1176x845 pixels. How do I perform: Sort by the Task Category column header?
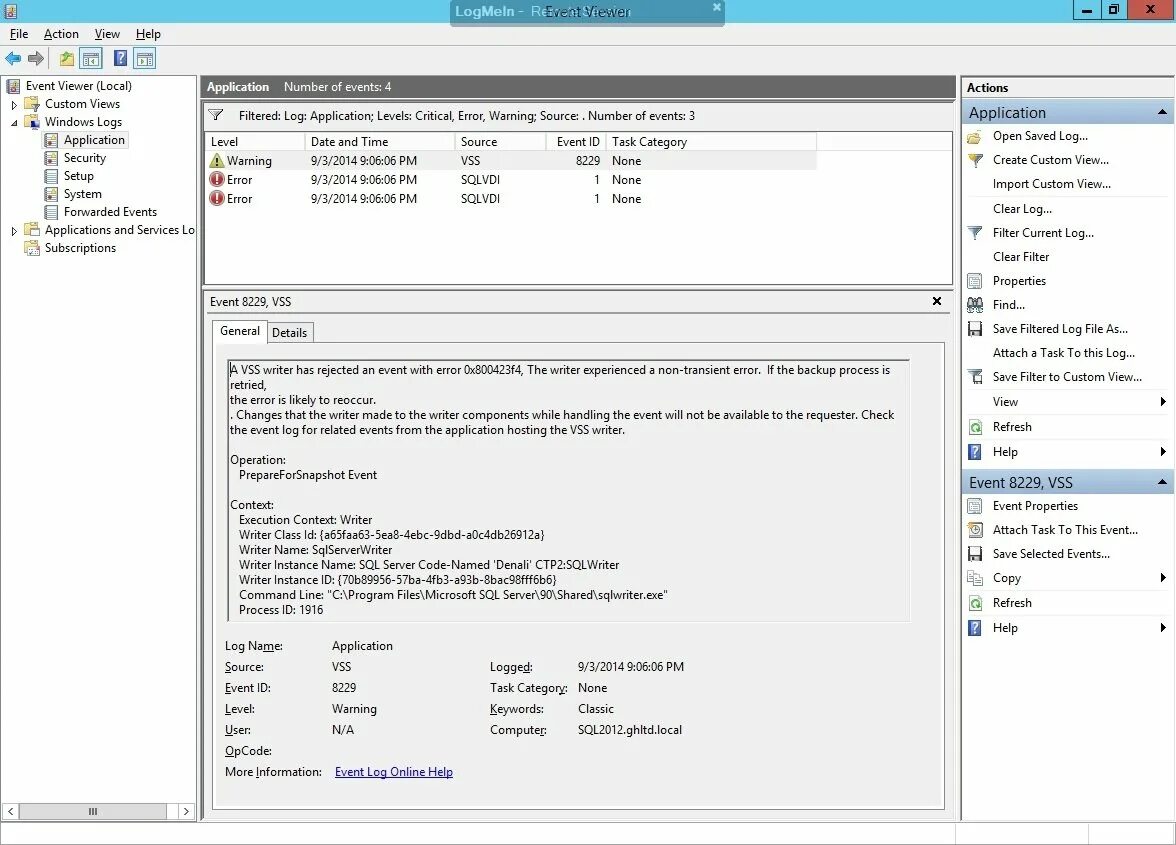(711, 142)
